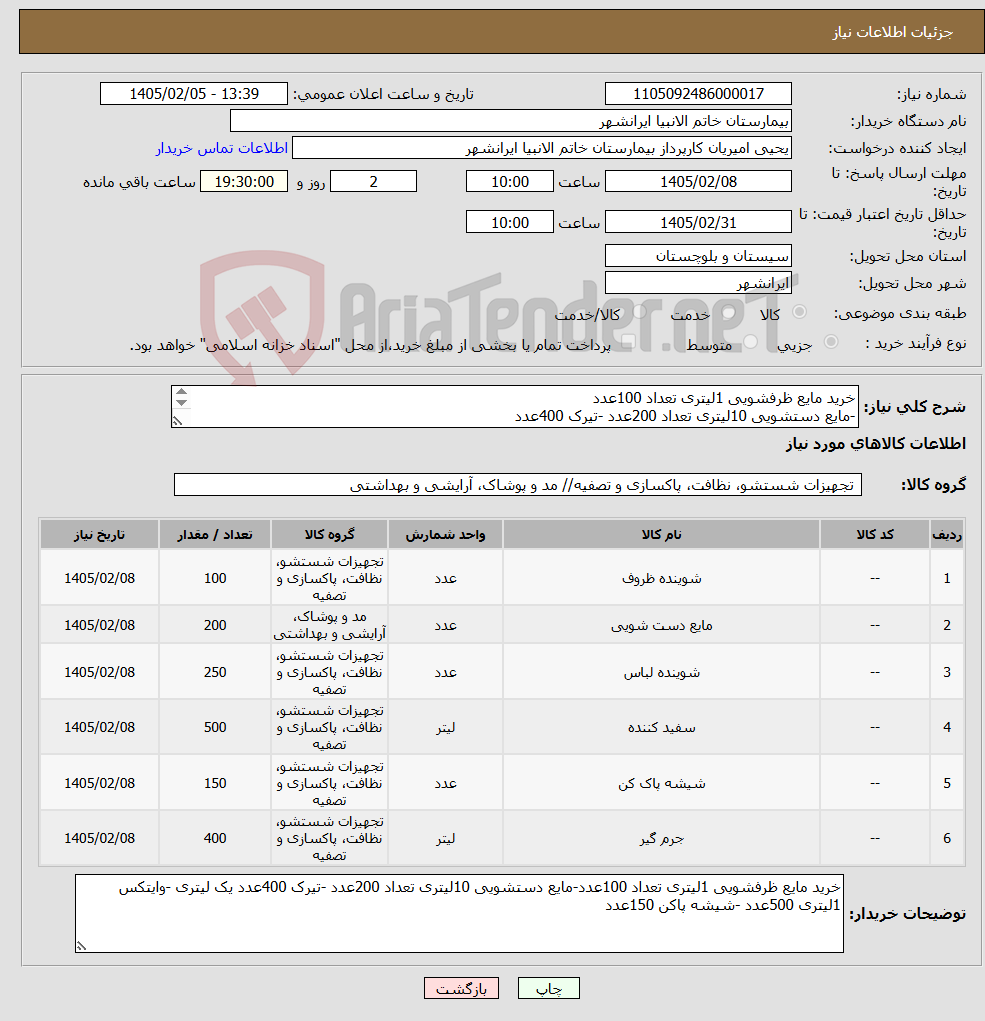This screenshot has width=985, height=1021.
Task: Click the گروه کالا column header
Action: pyautogui.click(x=329, y=535)
